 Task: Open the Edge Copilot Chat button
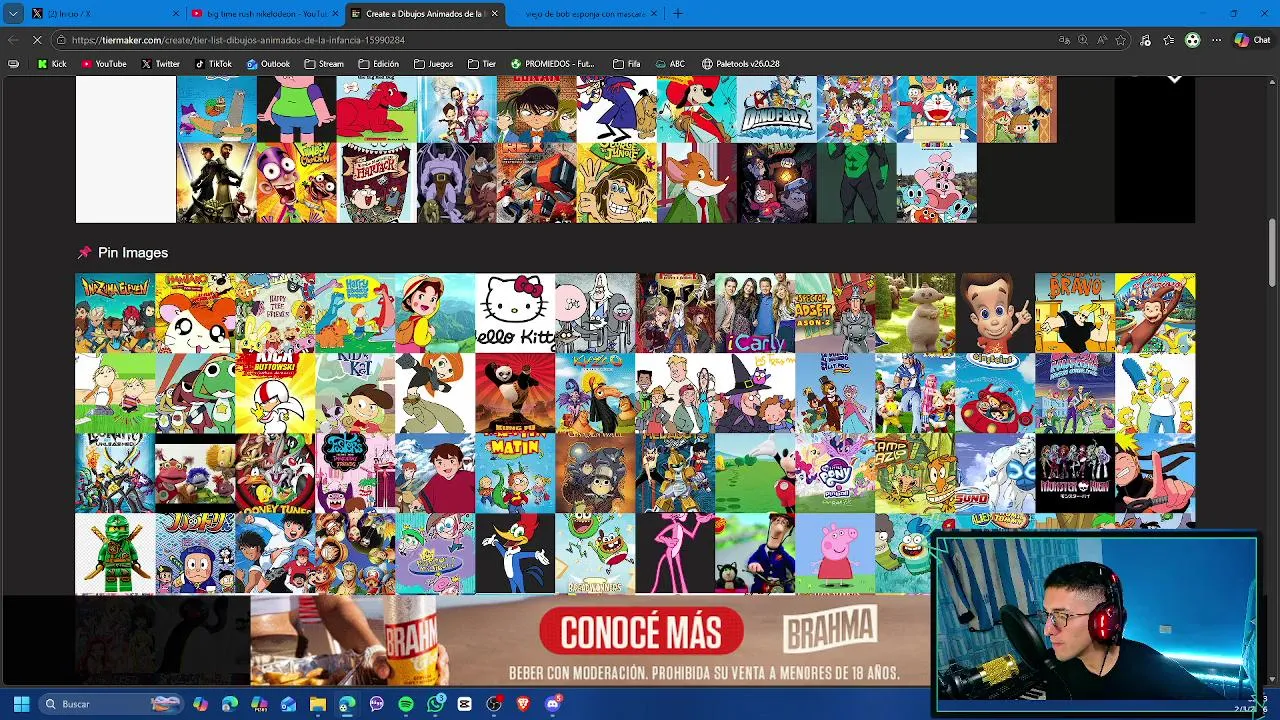click(1254, 40)
